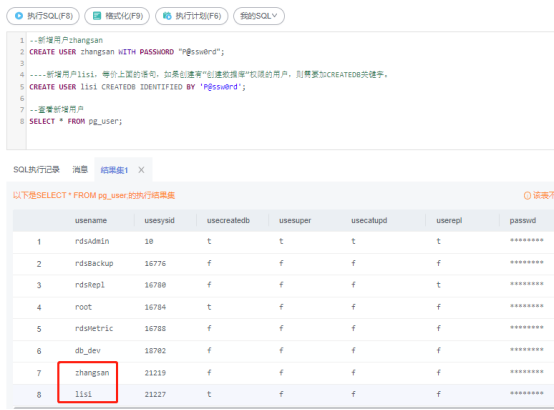This screenshot has height=410, width=554.
Task: Close the 结果集1 tab
Action: 141,170
